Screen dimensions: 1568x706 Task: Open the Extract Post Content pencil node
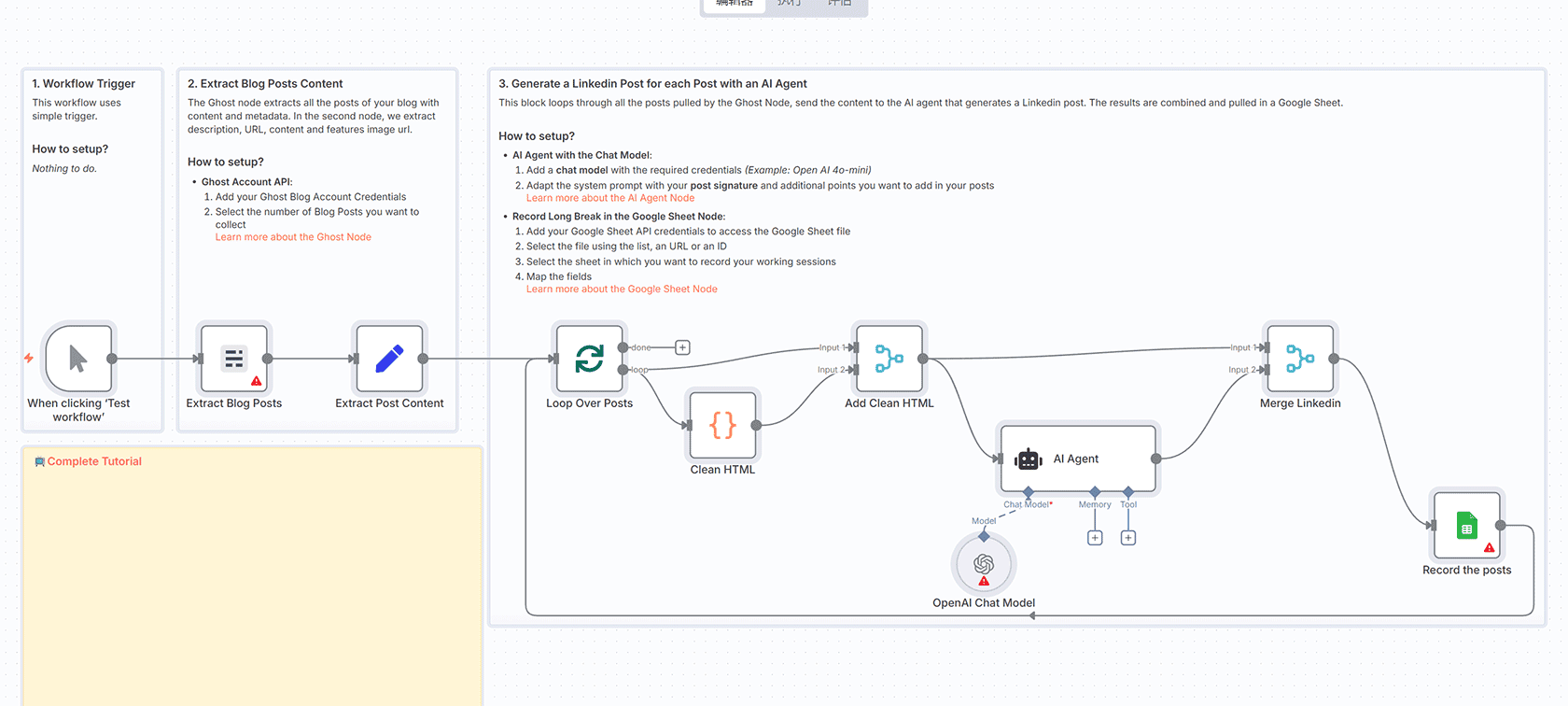[389, 359]
